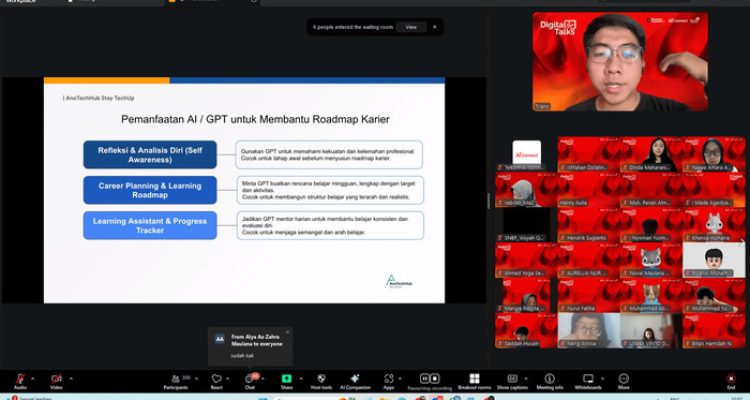Screen dimensions: 750x400
Task: Click the AnaTechHub Stay TechUp header text
Action: point(99,98)
